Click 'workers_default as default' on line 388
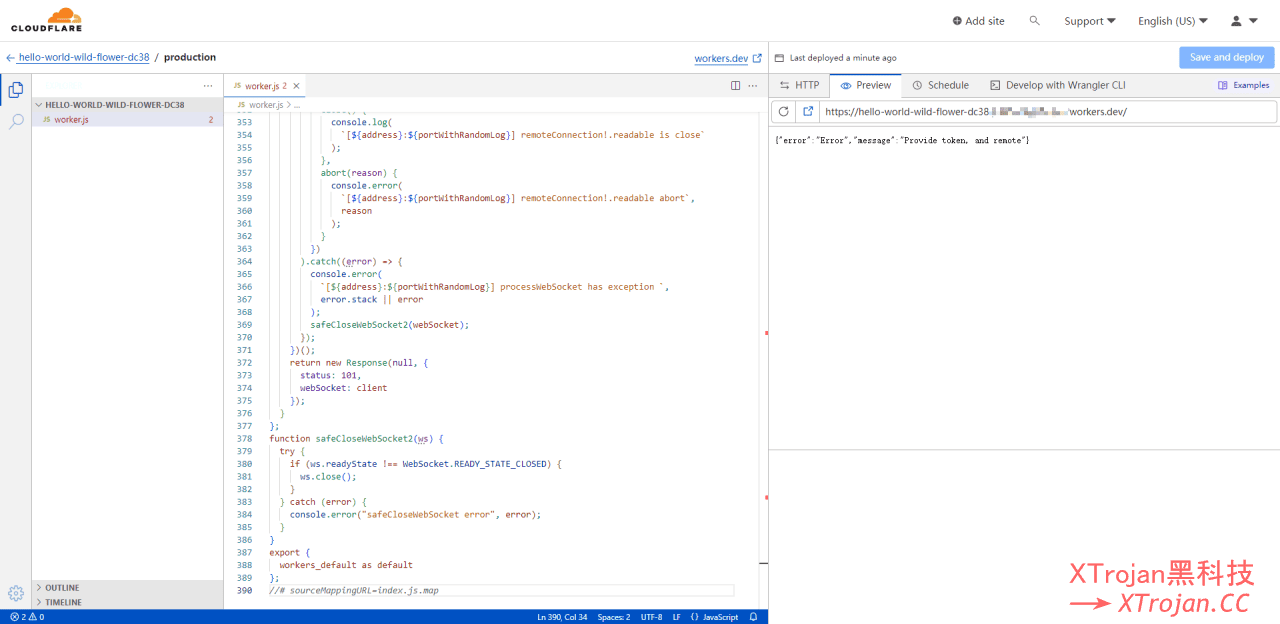The image size is (1280, 624). point(346,565)
